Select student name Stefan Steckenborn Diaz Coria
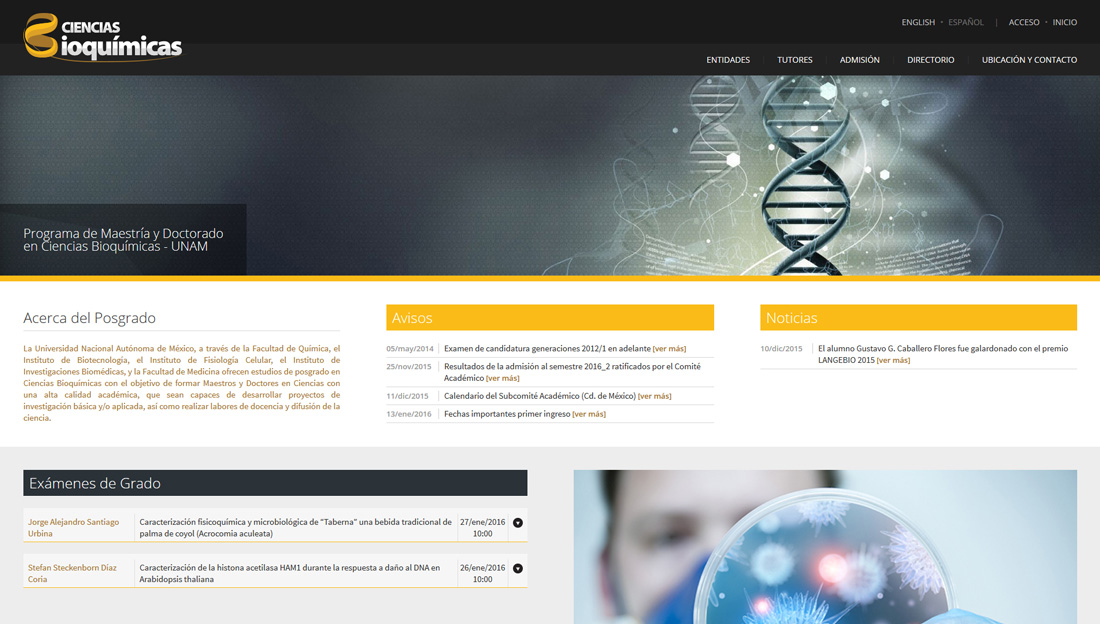 [72, 573]
